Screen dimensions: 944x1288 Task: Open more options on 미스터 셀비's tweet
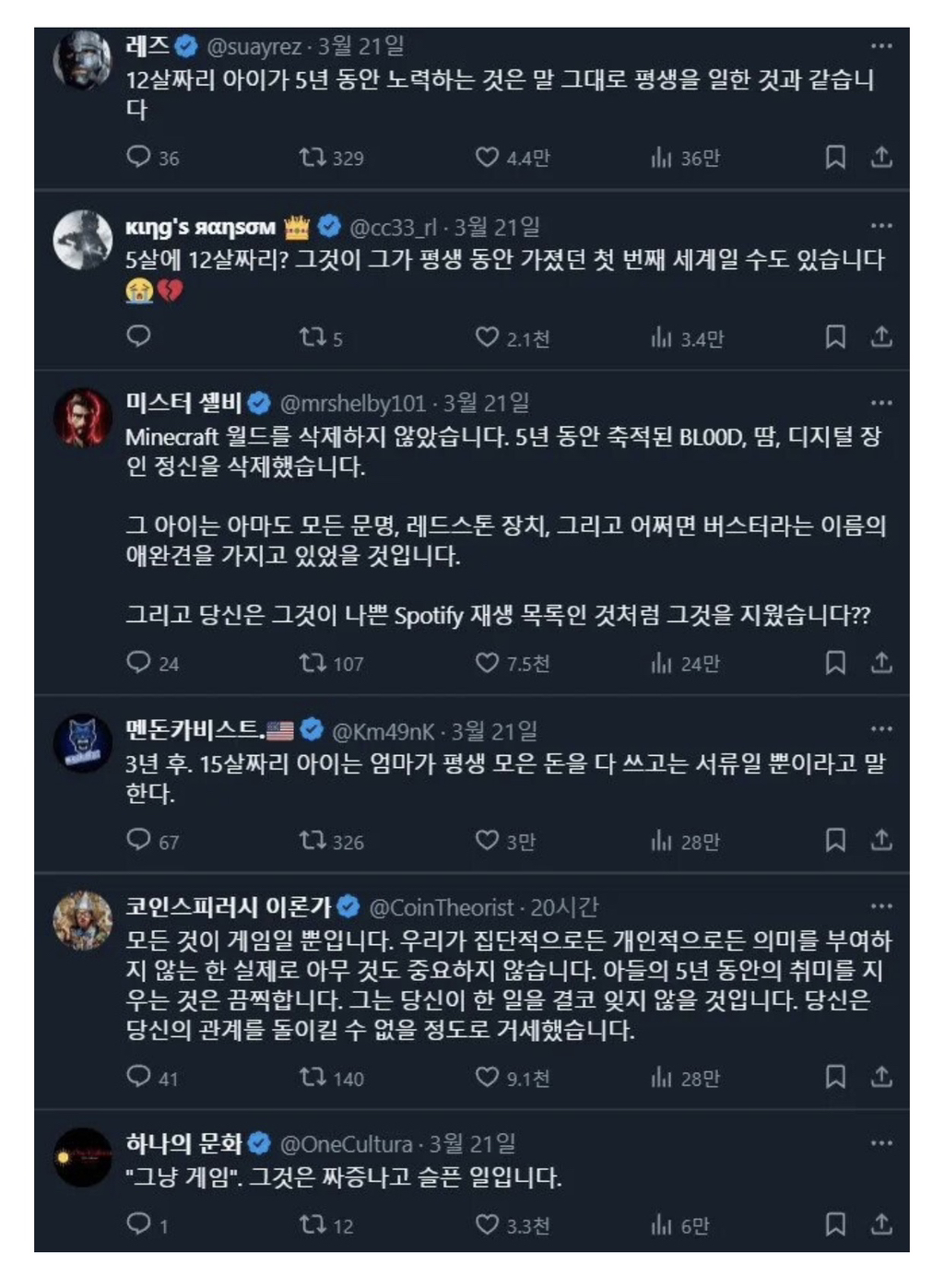point(881,403)
